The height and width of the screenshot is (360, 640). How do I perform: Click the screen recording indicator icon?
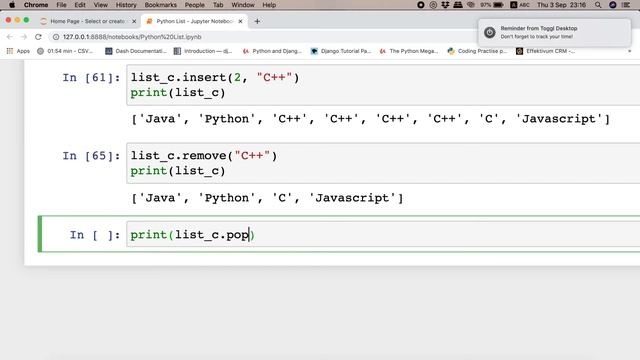click(x=421, y=5)
